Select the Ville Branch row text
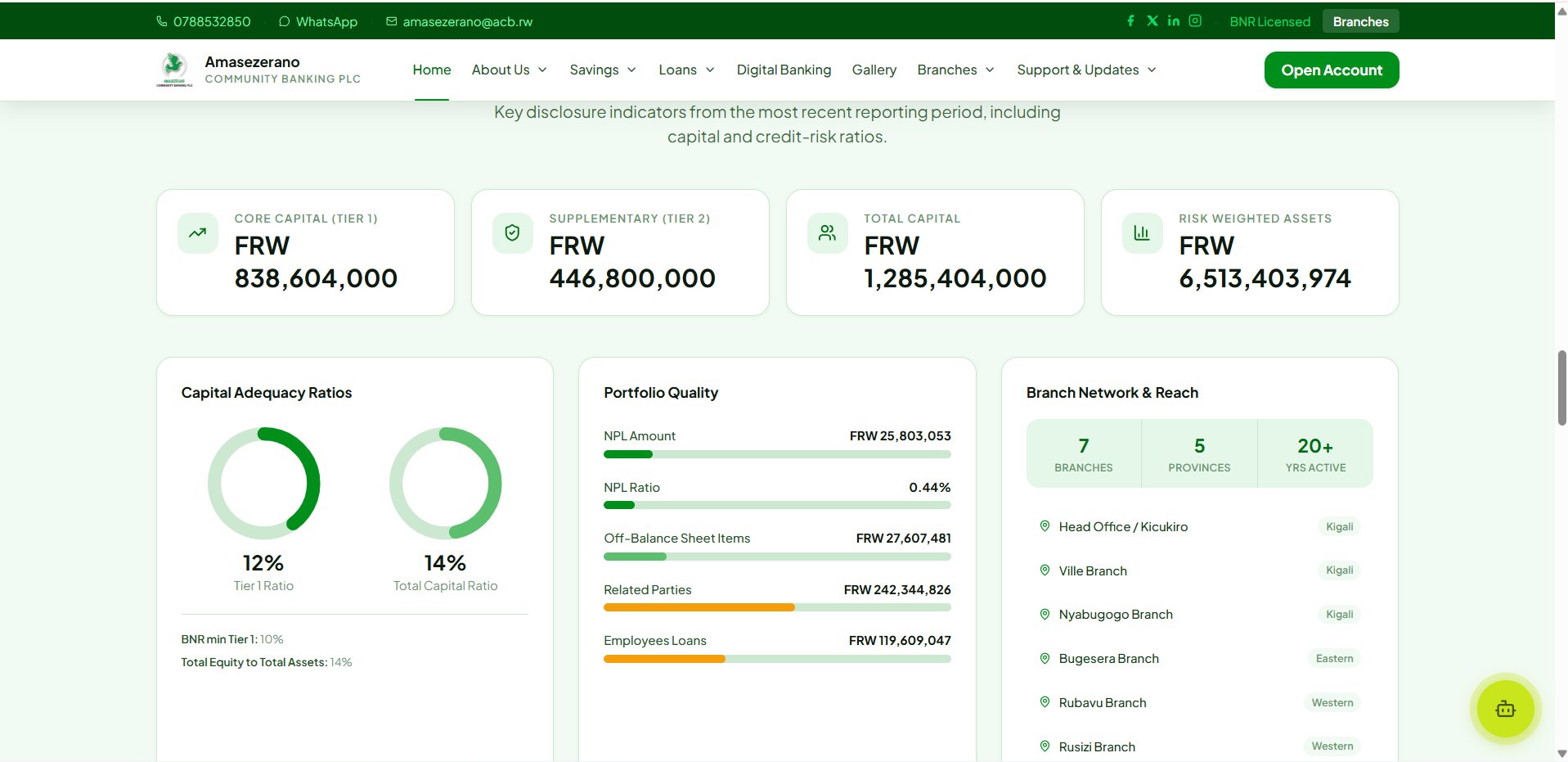 click(1093, 570)
